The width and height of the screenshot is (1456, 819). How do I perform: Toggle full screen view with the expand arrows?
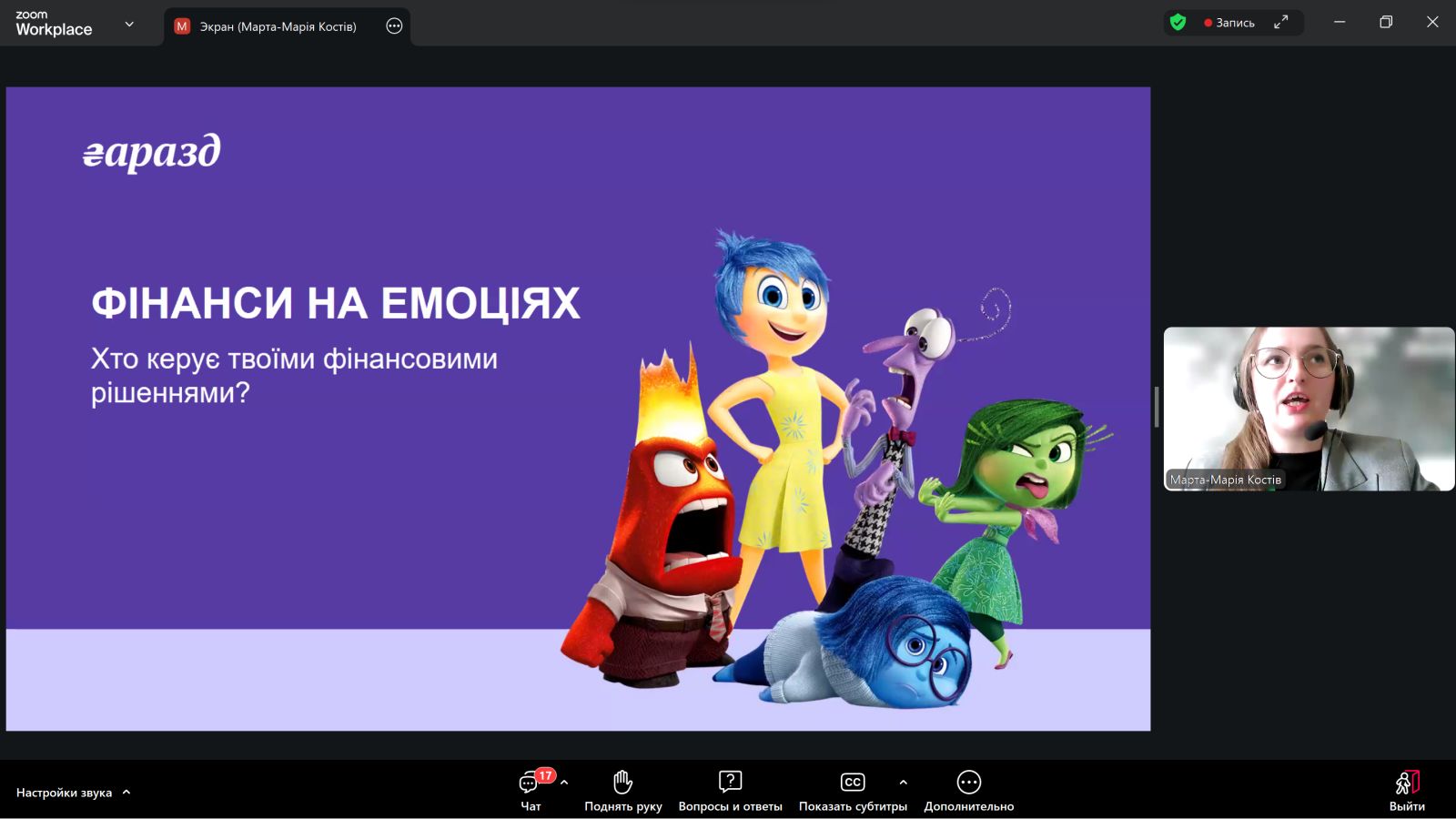pos(1280,23)
